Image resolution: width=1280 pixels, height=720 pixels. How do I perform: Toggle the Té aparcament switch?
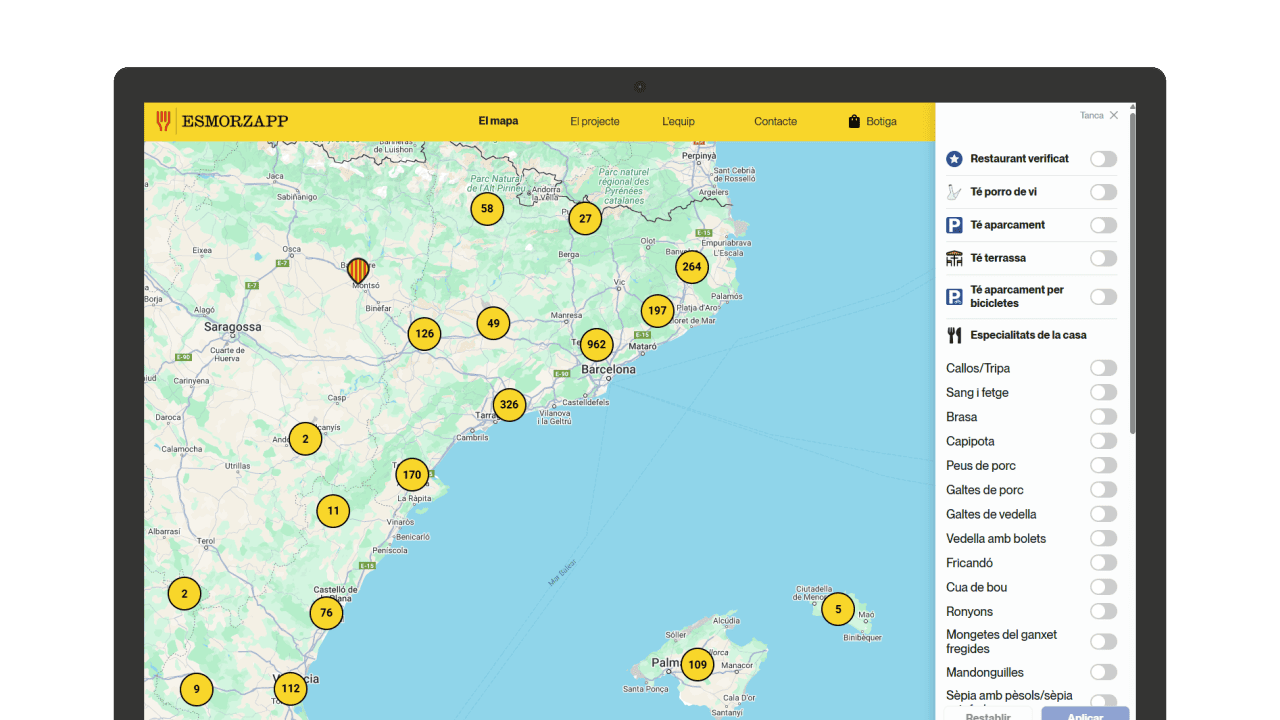click(1104, 225)
